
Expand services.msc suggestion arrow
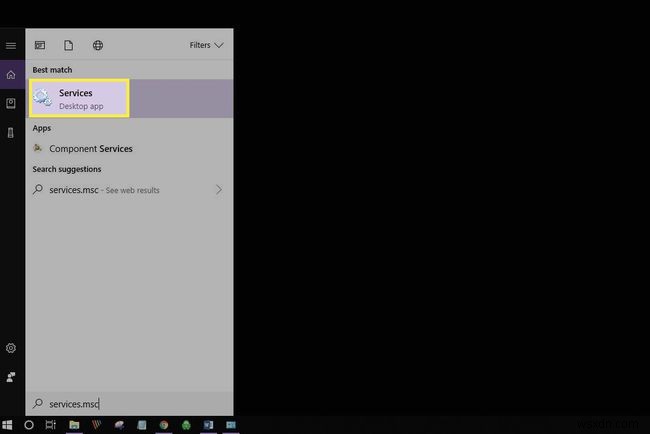(x=219, y=190)
